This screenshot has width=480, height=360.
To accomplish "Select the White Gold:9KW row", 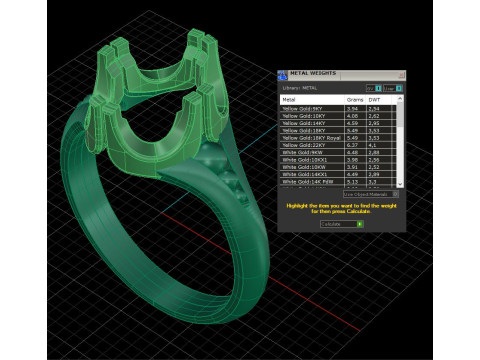I will [338, 153].
